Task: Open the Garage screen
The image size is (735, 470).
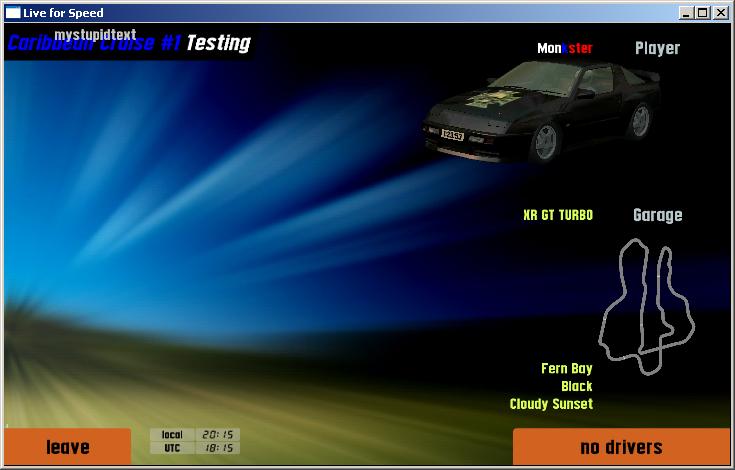Action: coord(658,215)
